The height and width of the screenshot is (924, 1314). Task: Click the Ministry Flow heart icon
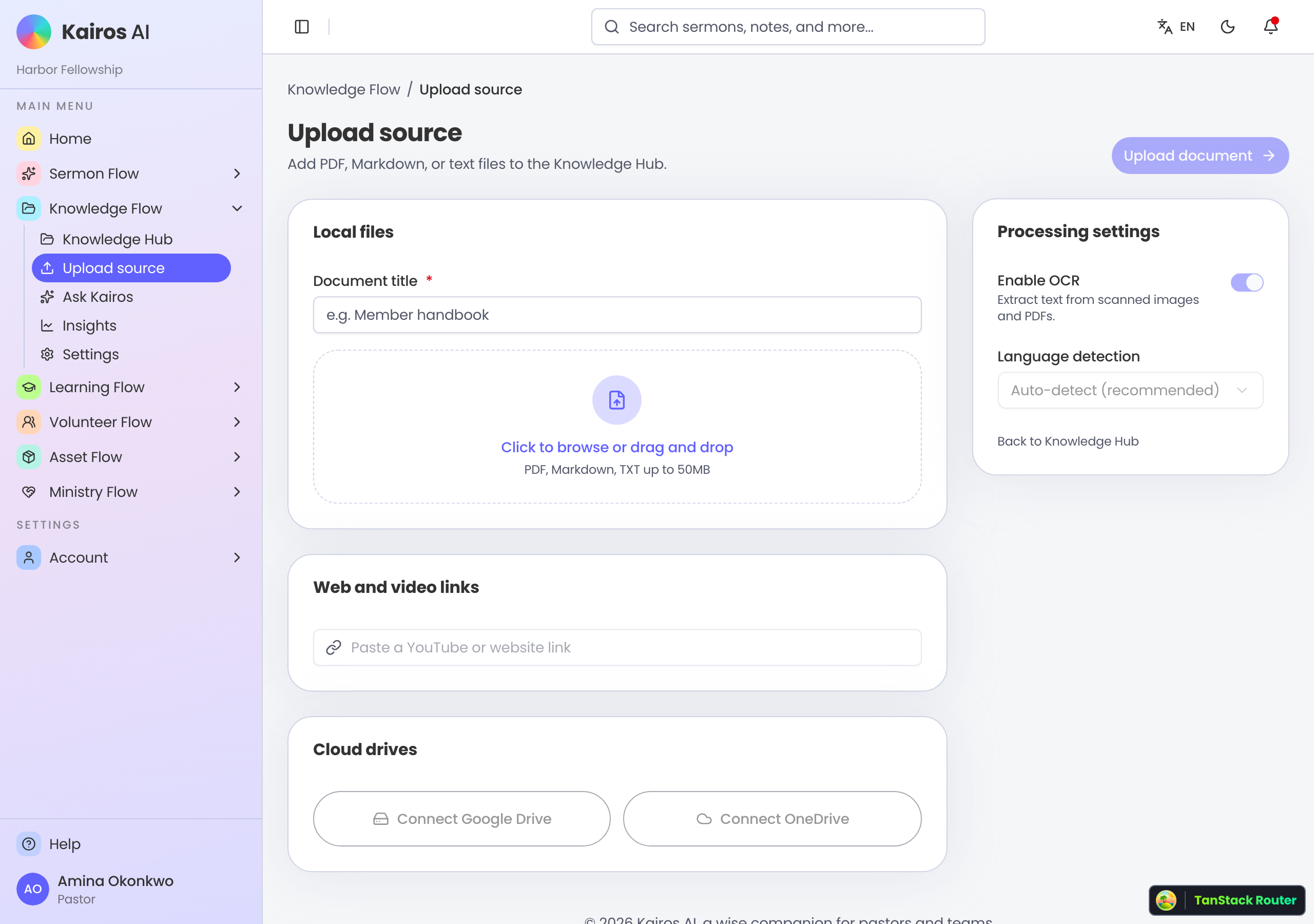pos(29,492)
